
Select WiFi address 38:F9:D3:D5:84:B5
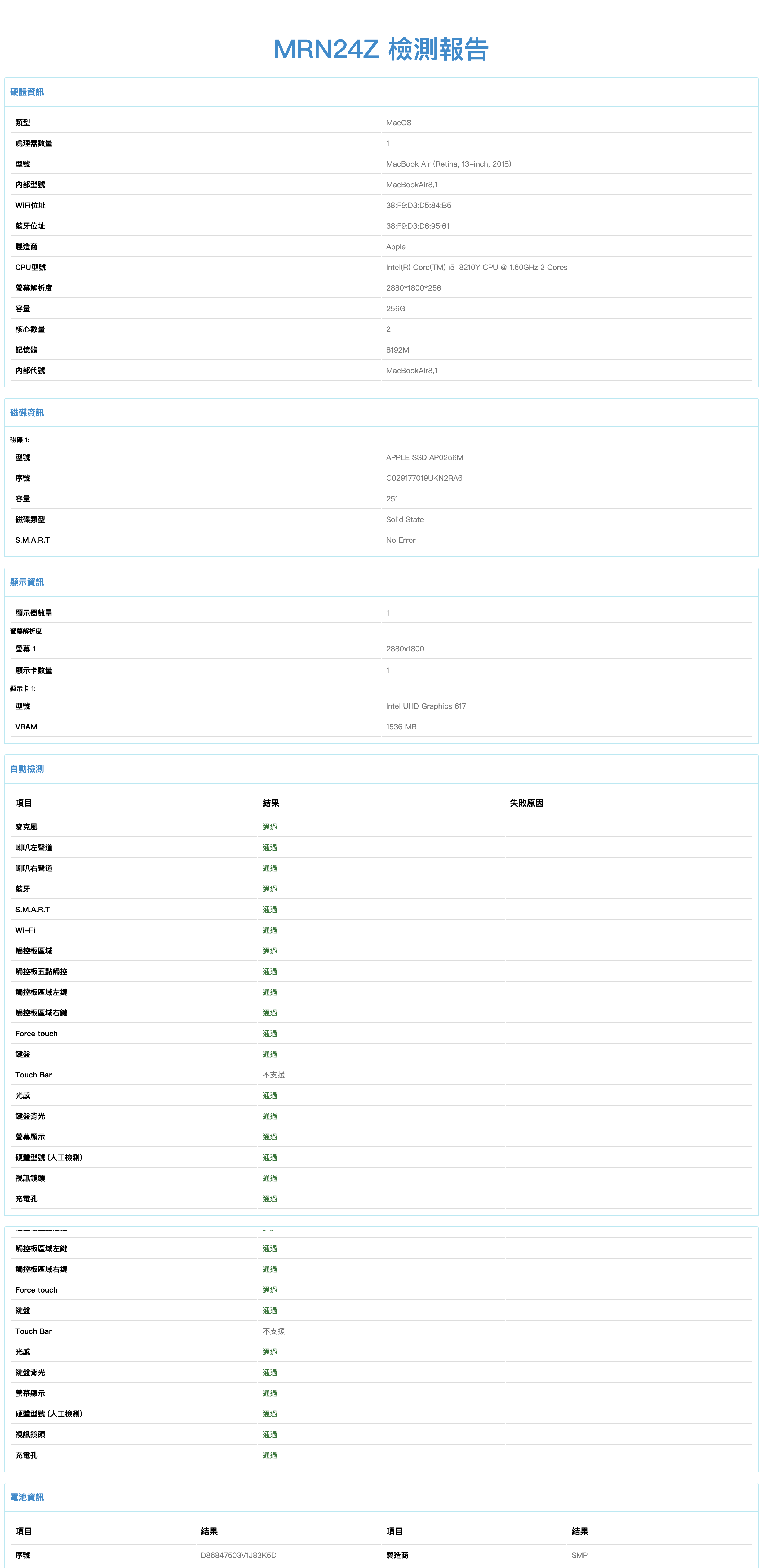(x=419, y=206)
